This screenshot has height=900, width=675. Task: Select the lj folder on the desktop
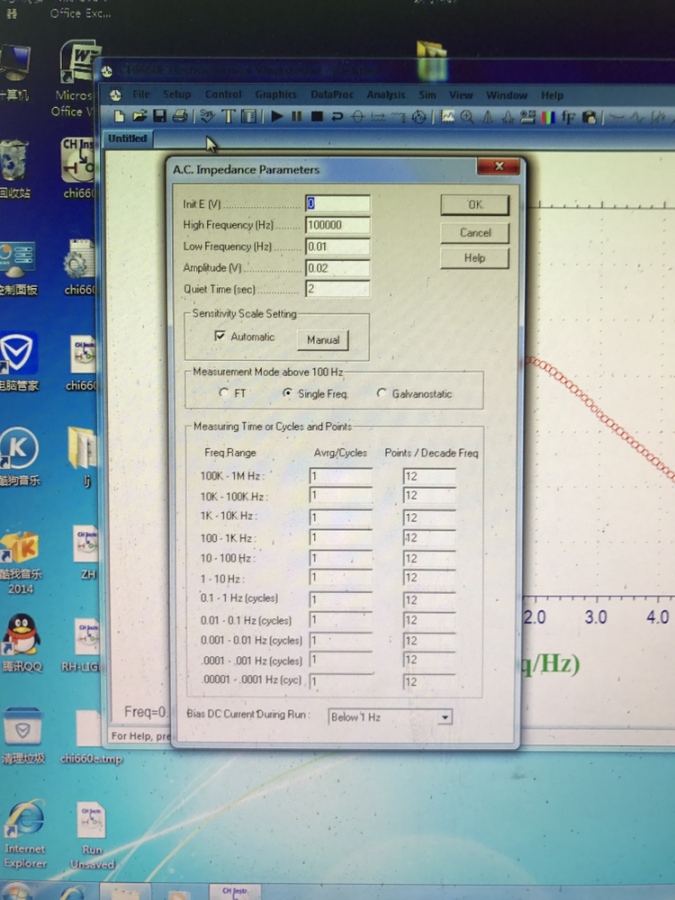click(x=84, y=457)
